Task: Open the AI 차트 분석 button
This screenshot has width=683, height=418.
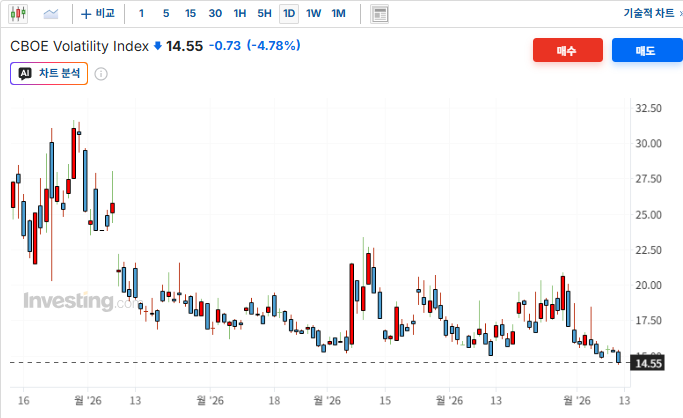Action: point(49,73)
